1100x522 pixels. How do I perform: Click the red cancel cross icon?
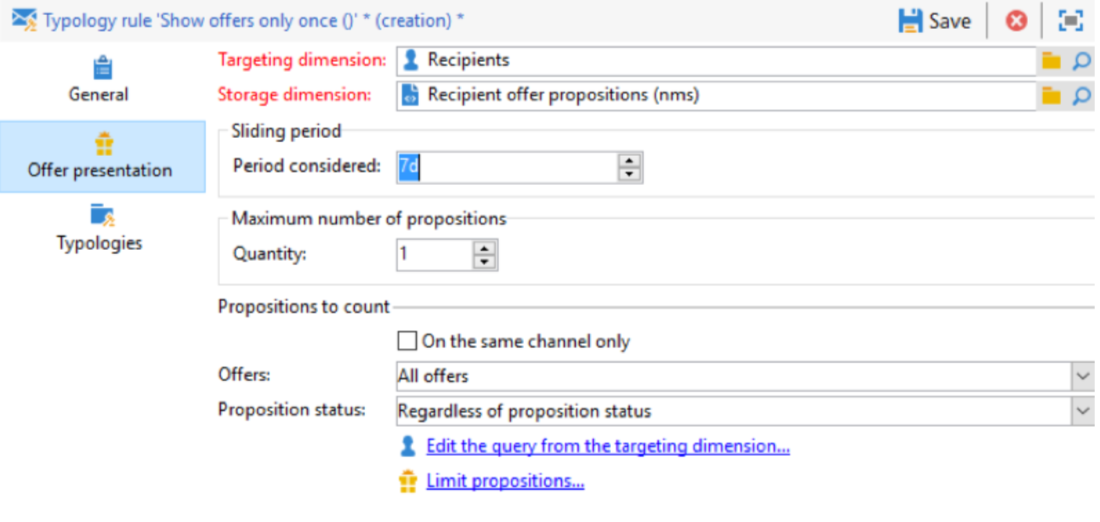pyautogui.click(x=1016, y=21)
